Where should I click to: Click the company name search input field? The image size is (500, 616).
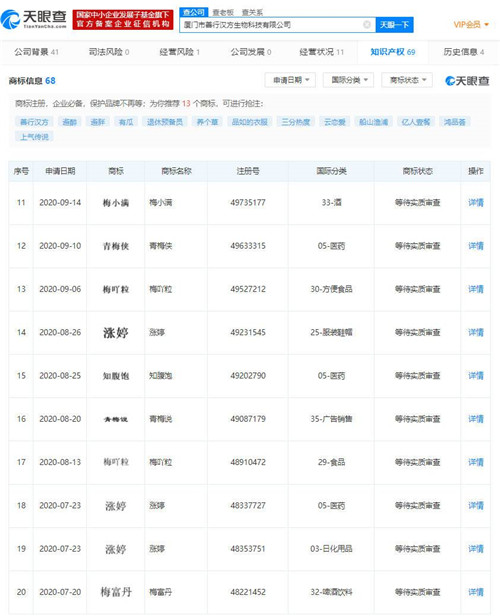tap(271, 25)
